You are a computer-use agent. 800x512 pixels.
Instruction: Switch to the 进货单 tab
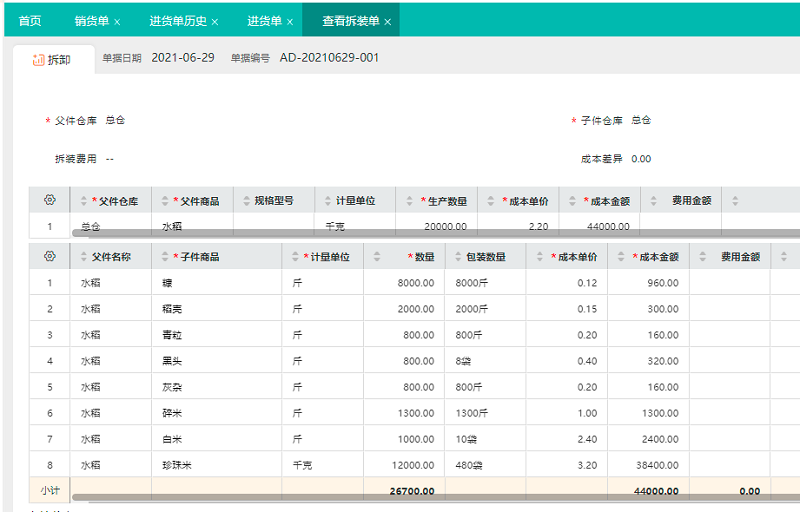(x=264, y=21)
